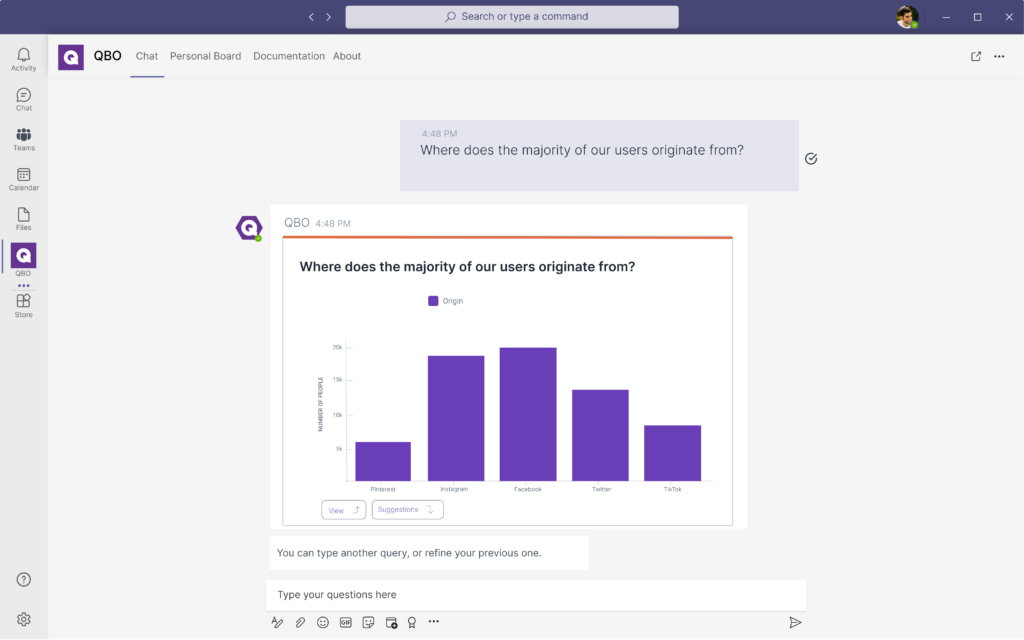
Task: Open the Files section
Action: pyautogui.click(x=23, y=219)
